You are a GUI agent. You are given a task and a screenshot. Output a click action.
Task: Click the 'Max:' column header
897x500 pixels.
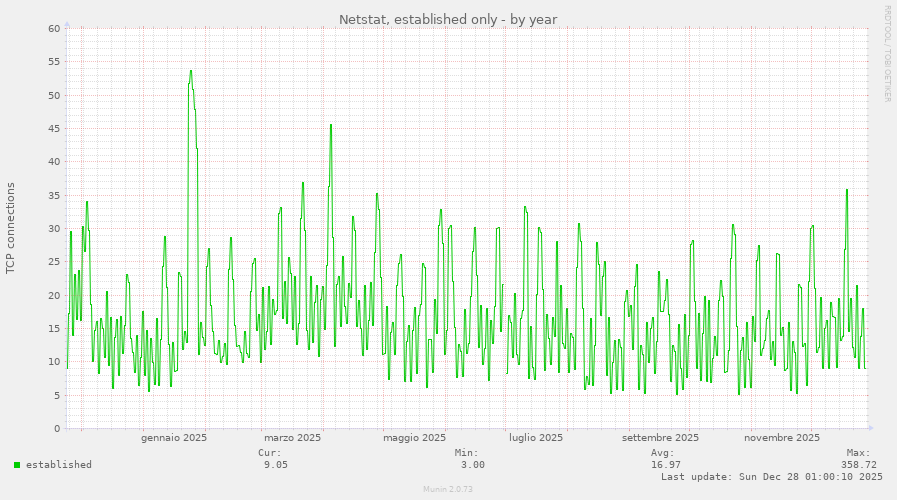point(859,453)
